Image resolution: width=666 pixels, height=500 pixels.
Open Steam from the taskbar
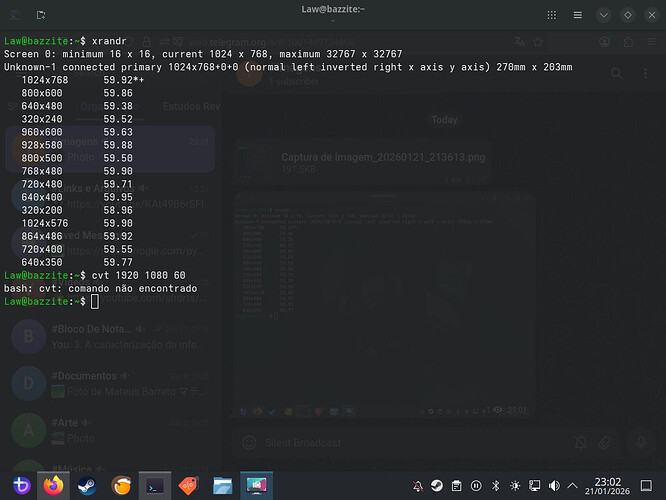click(87, 485)
